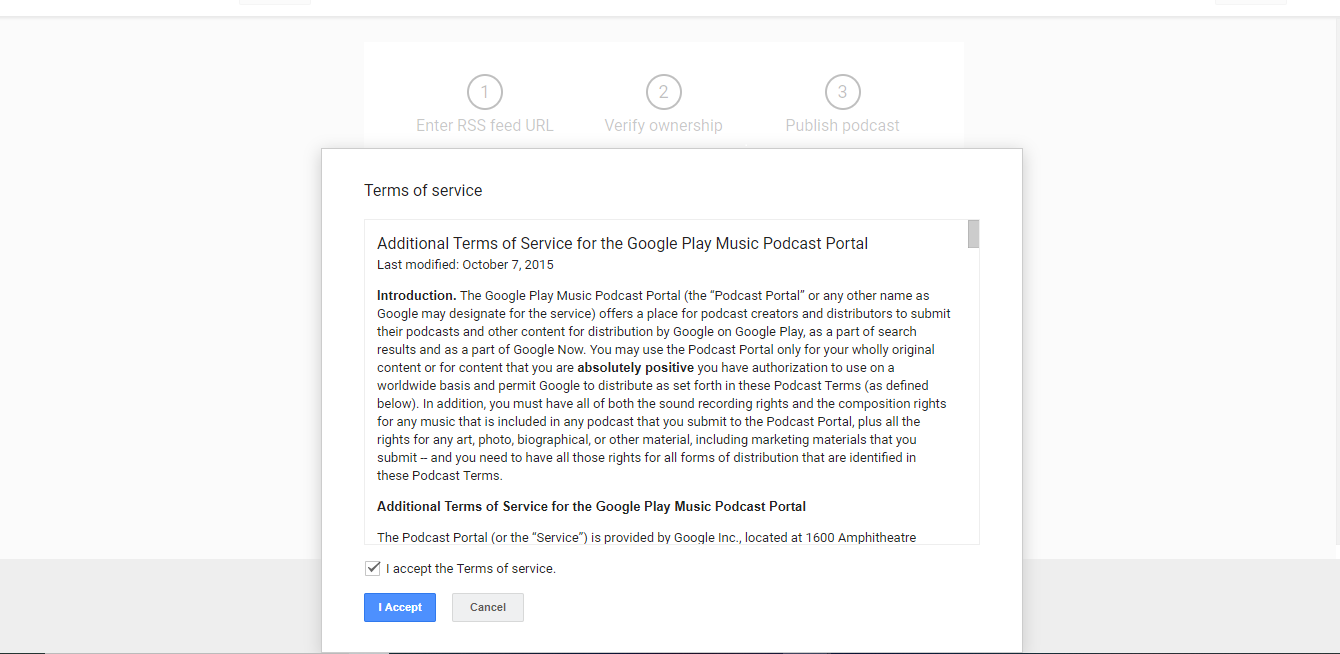The image size is (1340, 654).
Task: Click the terms text scrollbar thumb
Action: (x=973, y=234)
